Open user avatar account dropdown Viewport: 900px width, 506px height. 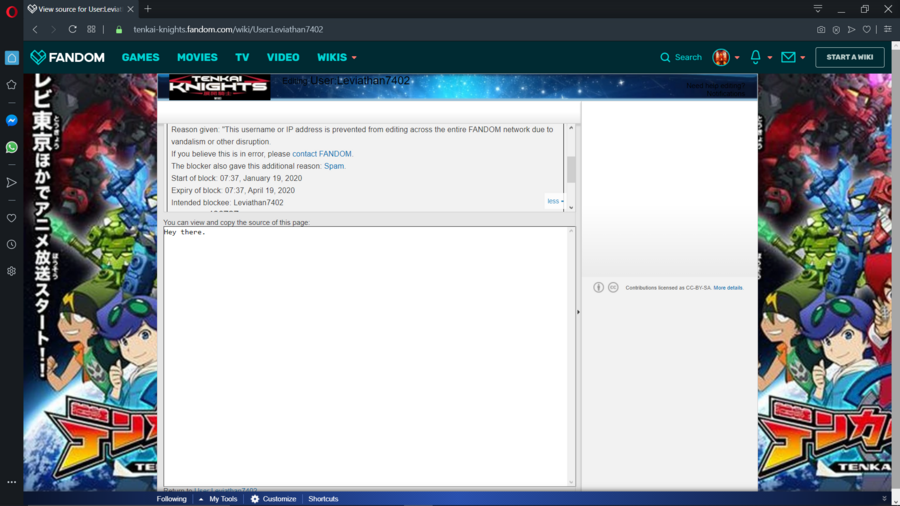click(x=726, y=57)
